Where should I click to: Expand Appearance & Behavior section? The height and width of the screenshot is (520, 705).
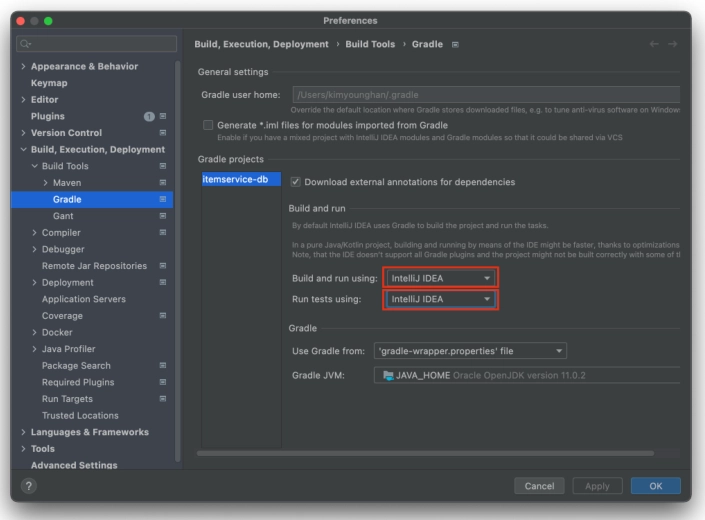click(x=23, y=66)
